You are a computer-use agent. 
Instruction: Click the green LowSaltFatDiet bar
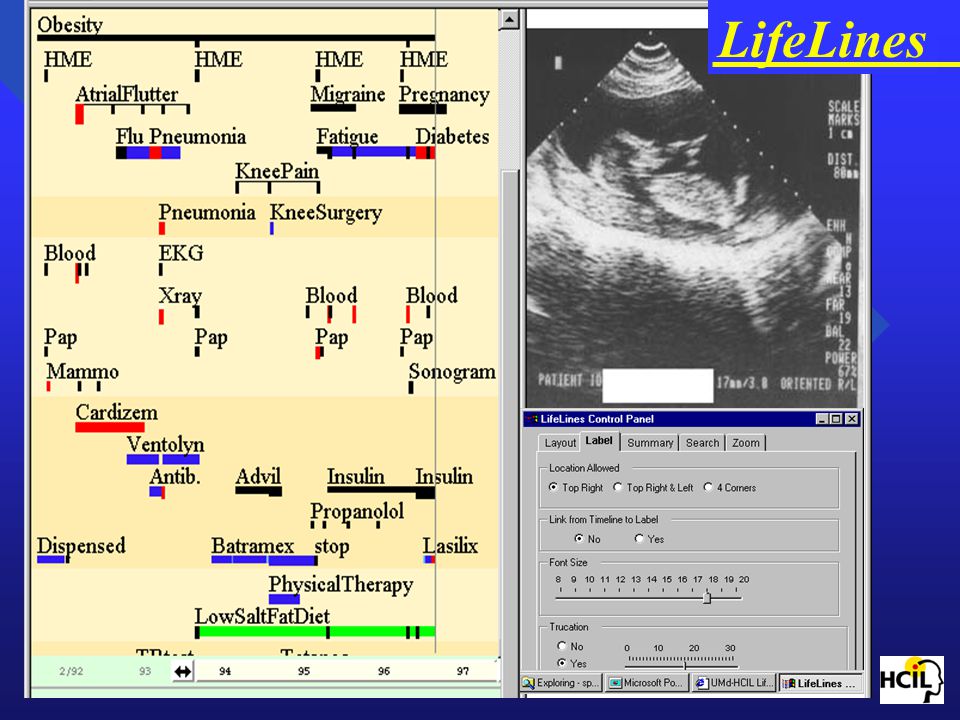(316, 632)
